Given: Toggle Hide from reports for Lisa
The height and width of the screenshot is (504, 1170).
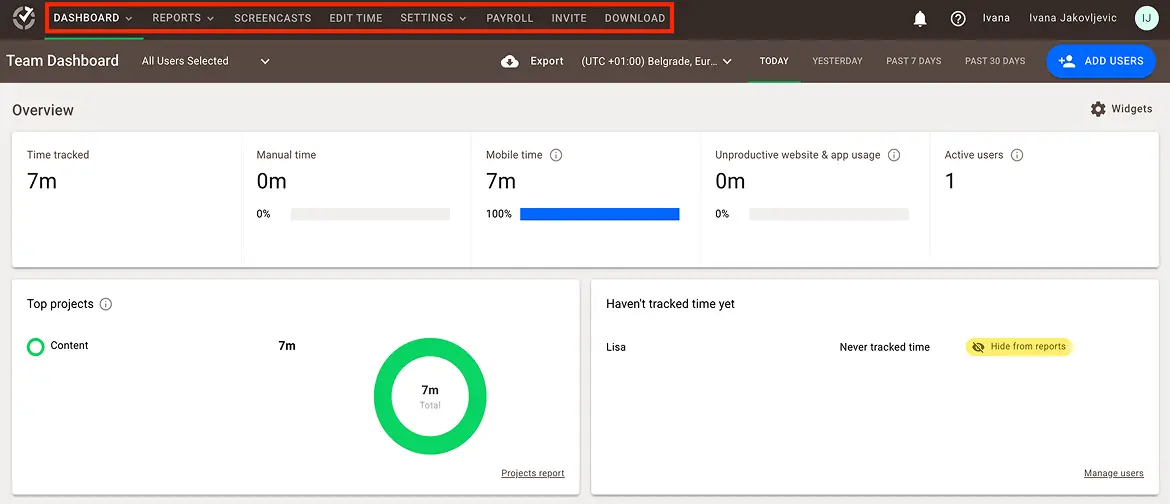Looking at the screenshot, I should tap(1018, 347).
